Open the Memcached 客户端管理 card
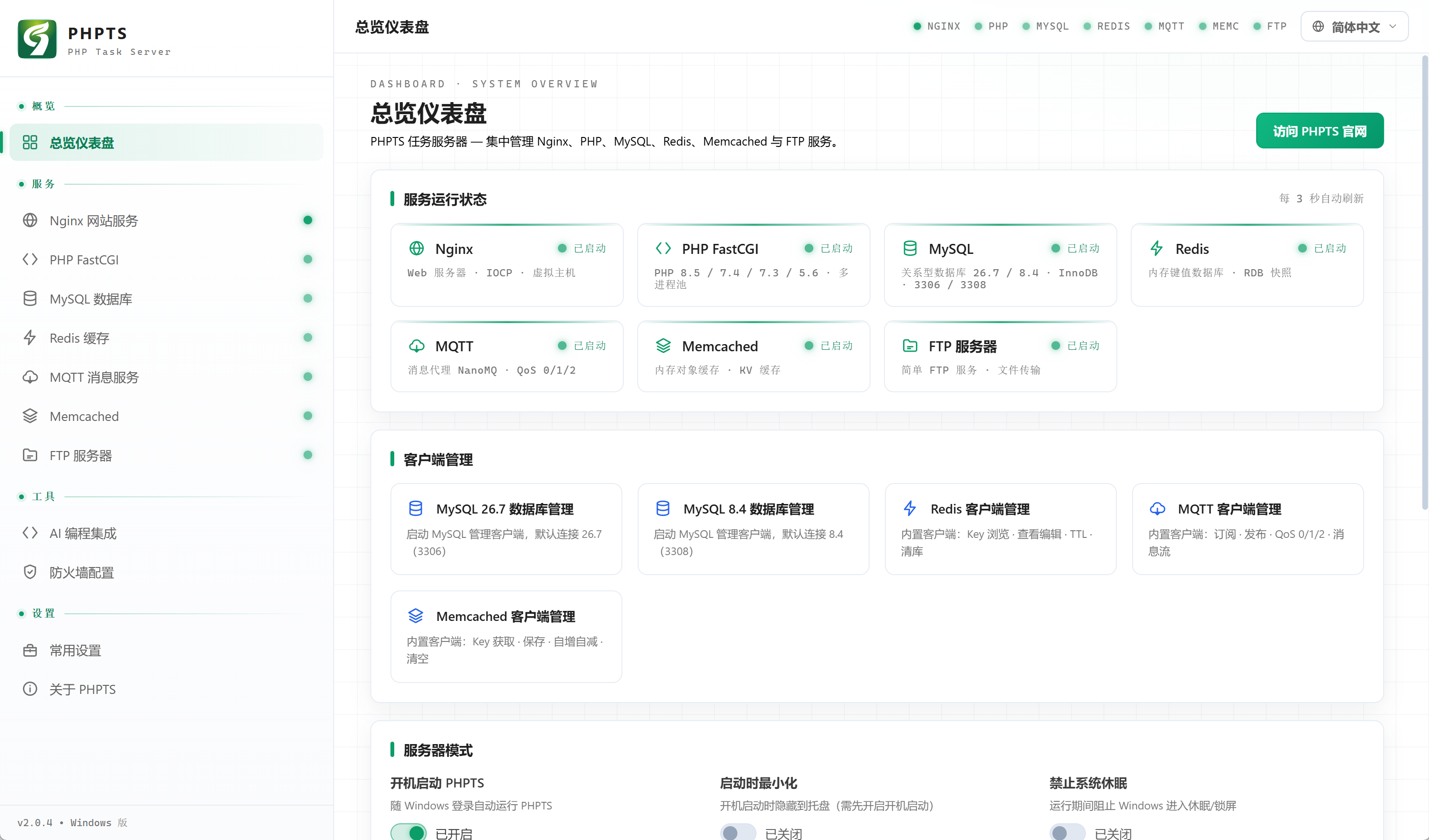Viewport: 1429px width, 840px height. pyautogui.click(x=506, y=636)
